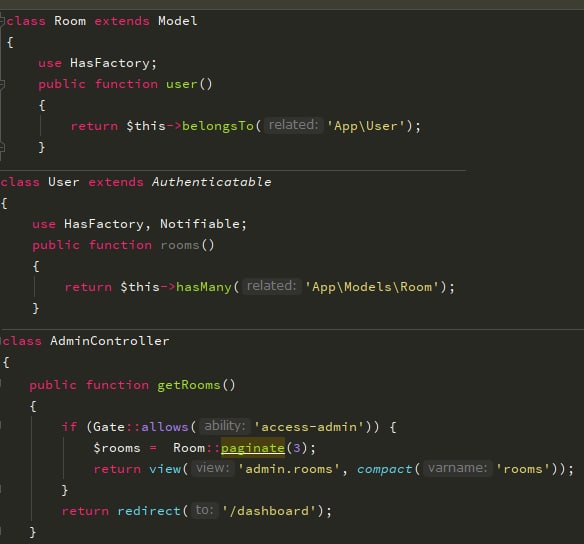Click the varname: parameter hint
This screenshot has width=584, height=544.
[x=457, y=468]
